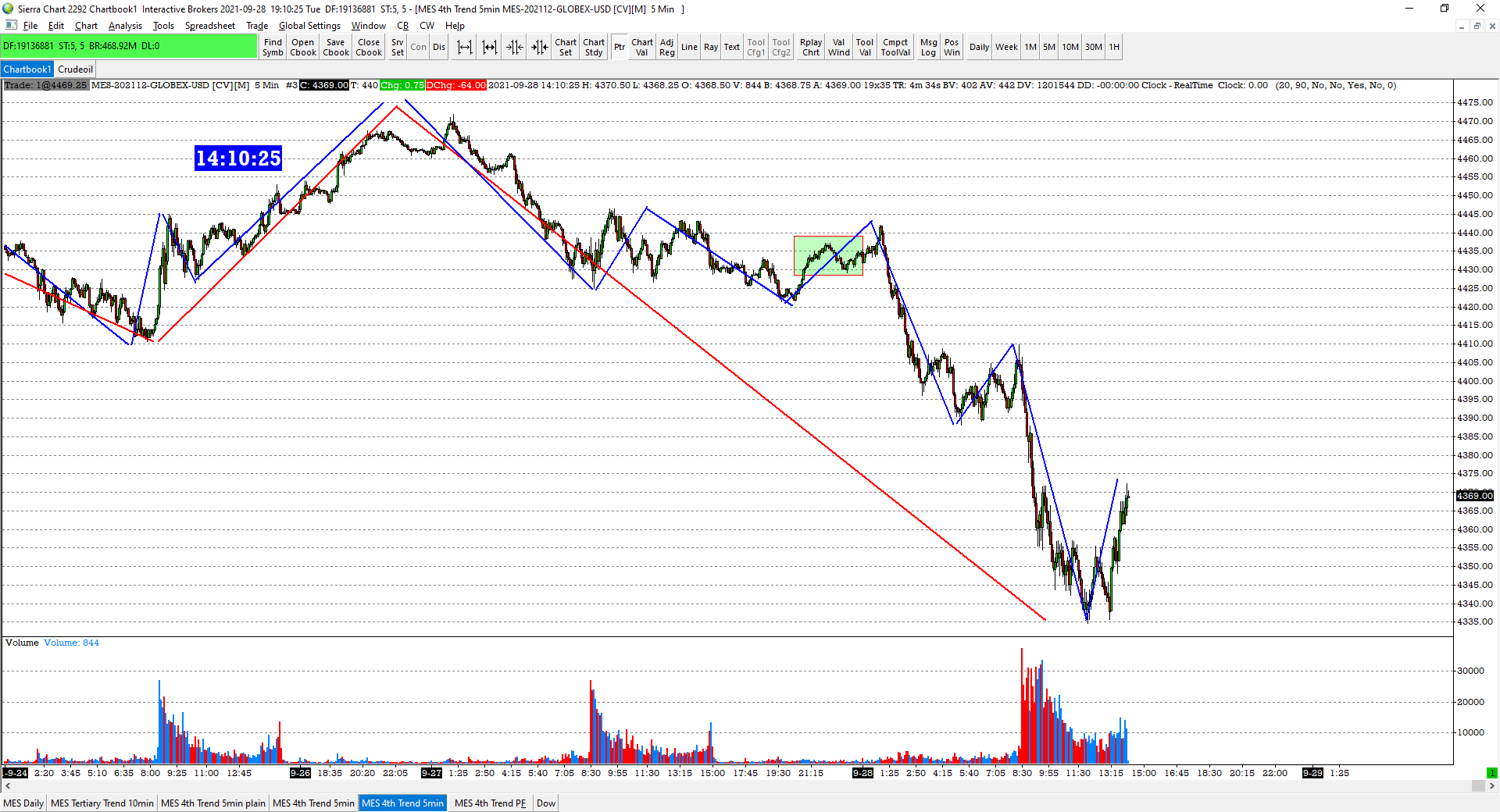Open MES 4th Trend 5min plain tab
This screenshot has width=1500, height=812.
[x=212, y=803]
